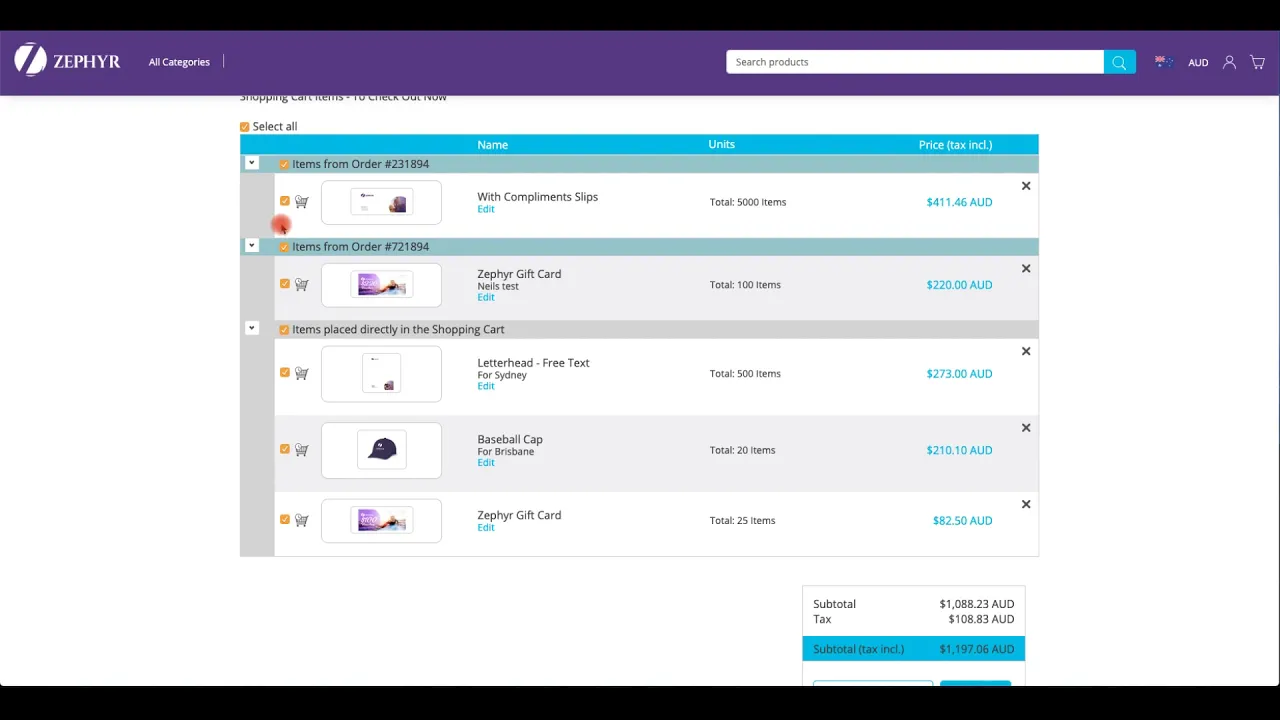Click the Total: 100 Items text
The image size is (1280, 720).
745,285
